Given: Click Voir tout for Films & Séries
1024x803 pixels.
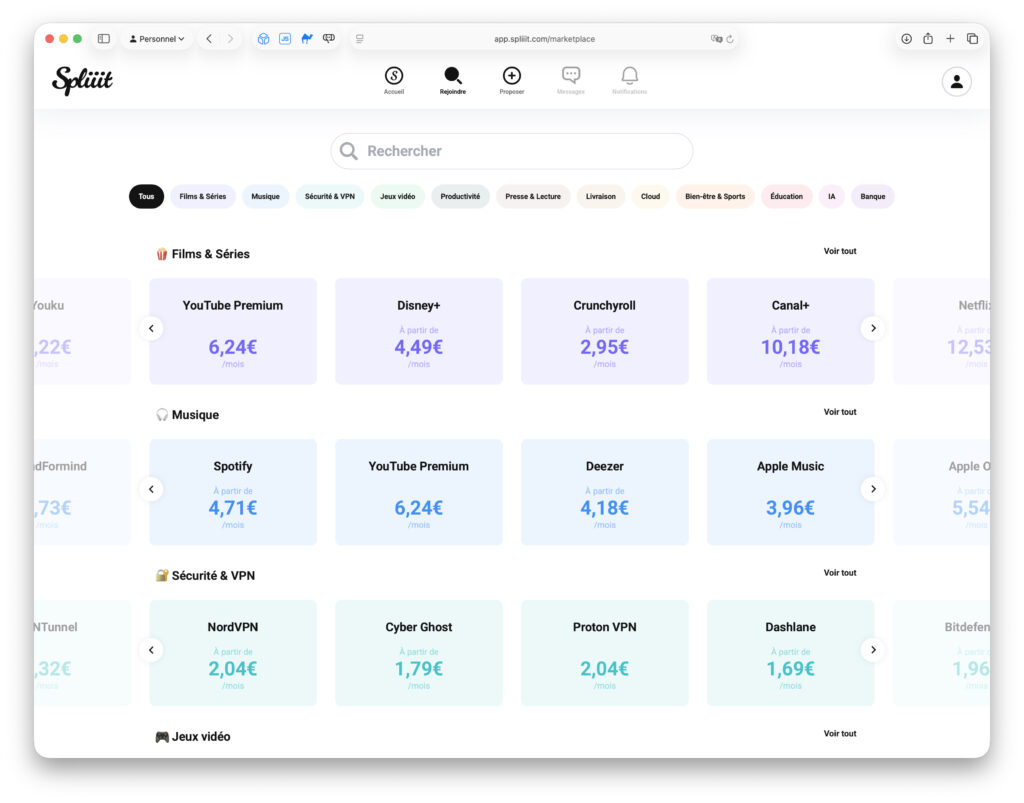Looking at the screenshot, I should coord(839,251).
